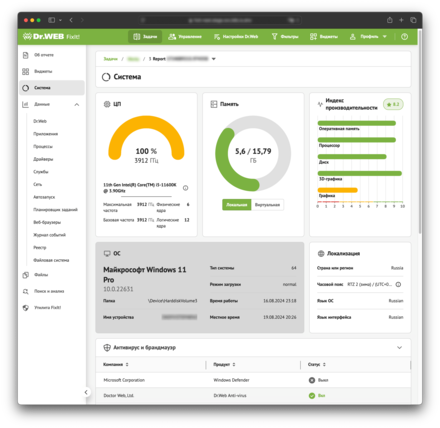The width and height of the screenshot is (440, 428).
Task: Go back with browser back arrow
Action: pos(71,20)
